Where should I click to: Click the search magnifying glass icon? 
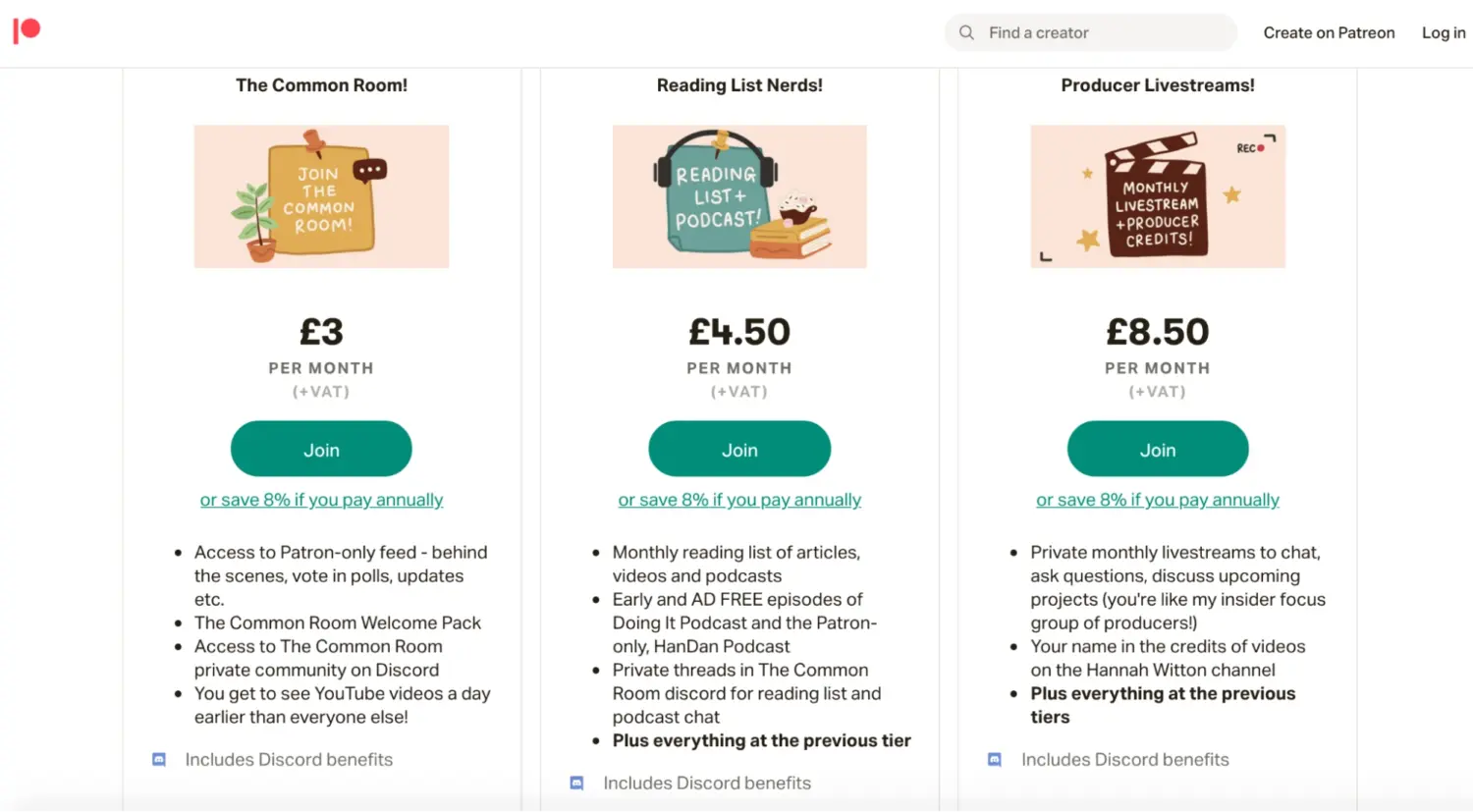[965, 32]
